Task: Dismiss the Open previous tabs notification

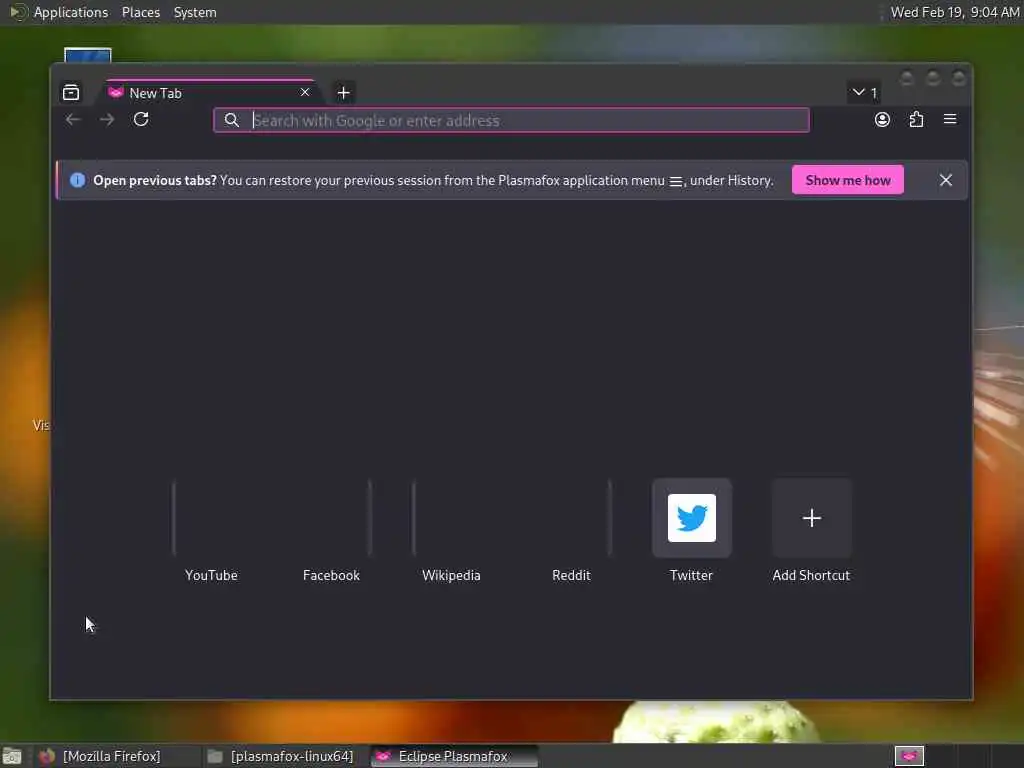Action: coord(946,180)
